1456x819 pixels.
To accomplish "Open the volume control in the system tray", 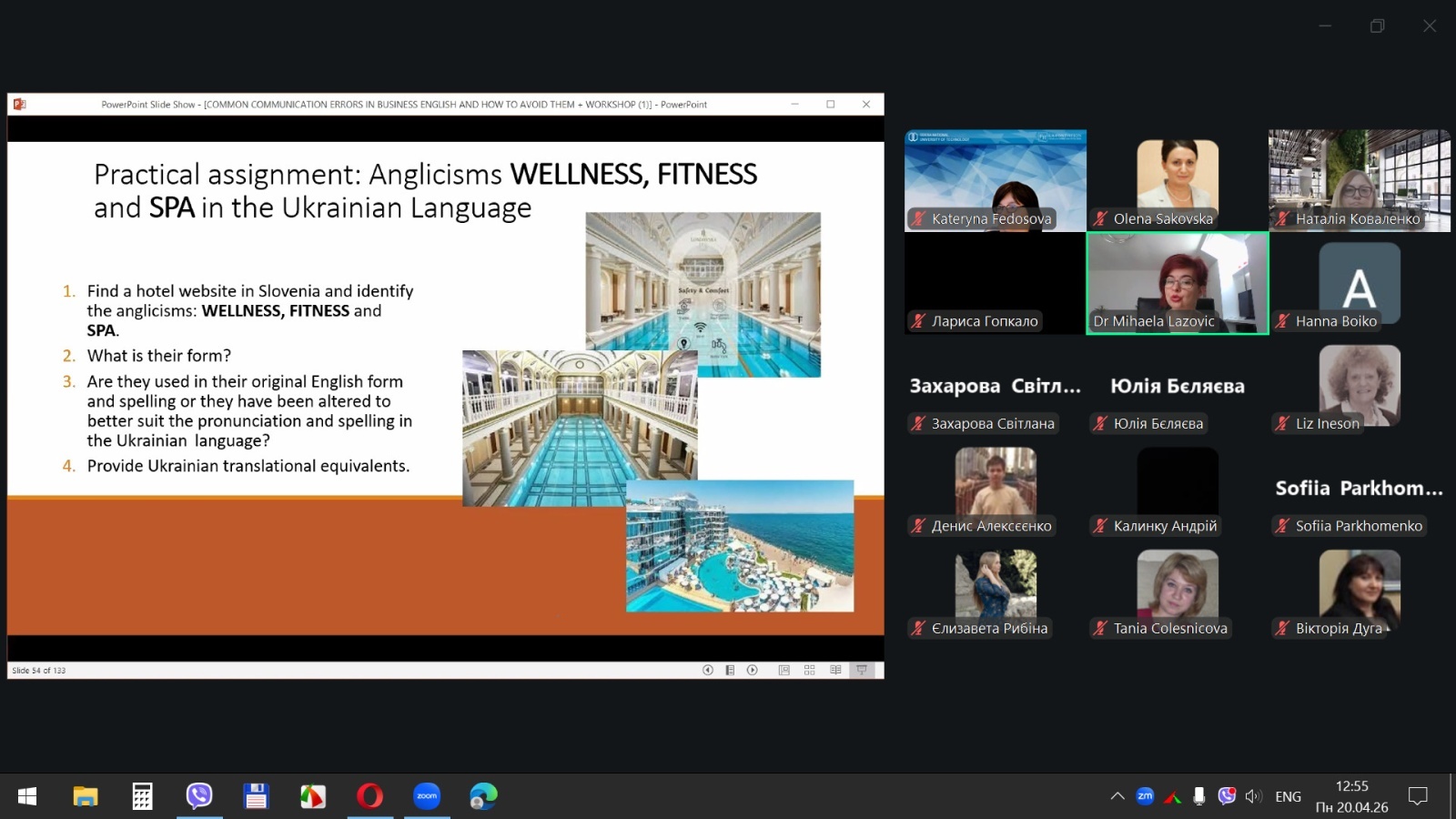I will (x=1253, y=796).
